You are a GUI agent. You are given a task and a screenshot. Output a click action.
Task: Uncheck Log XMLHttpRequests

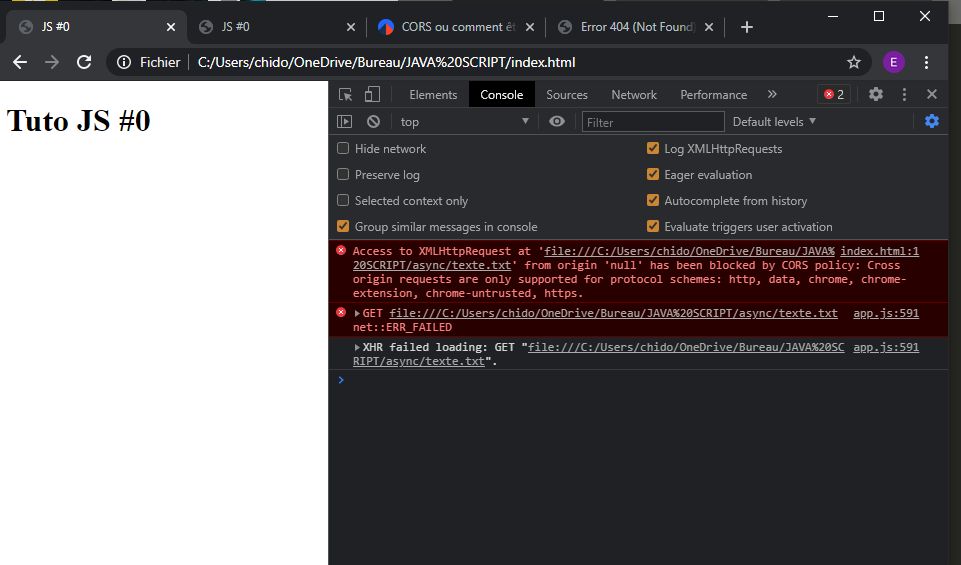tap(653, 148)
